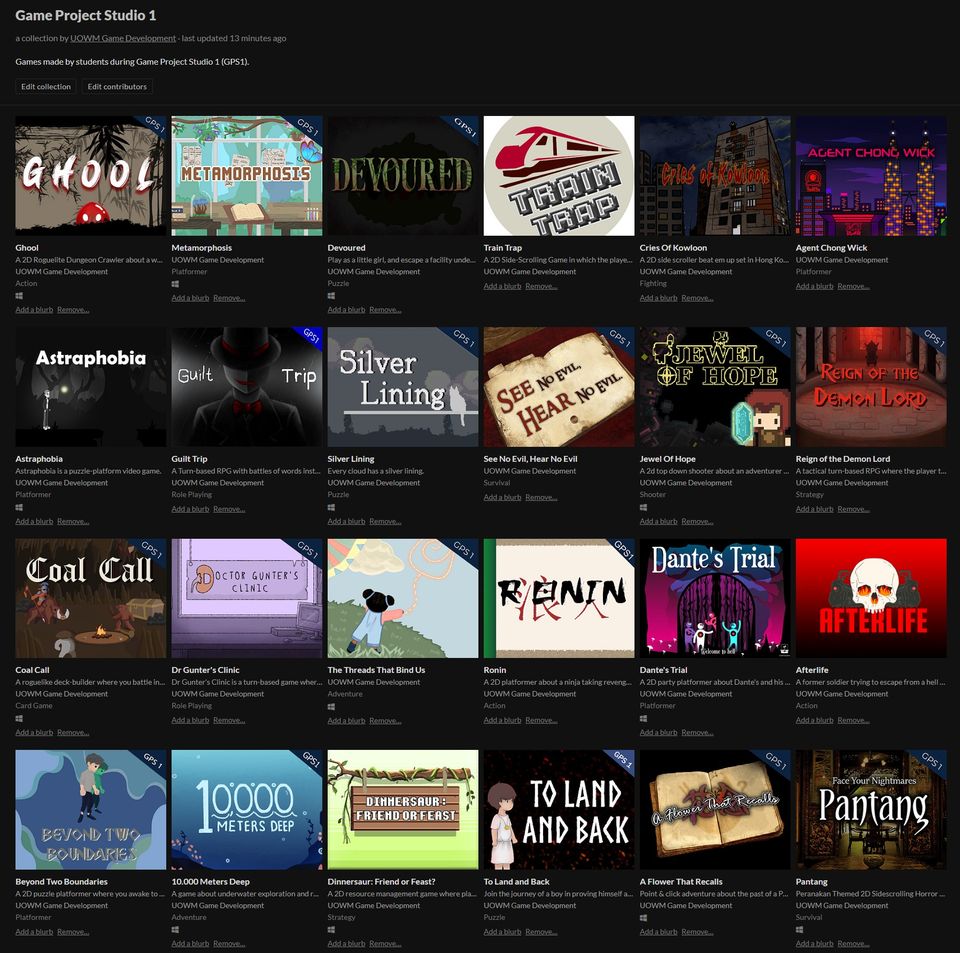Open the A Flower That Recalls thumbnail

[715, 810]
